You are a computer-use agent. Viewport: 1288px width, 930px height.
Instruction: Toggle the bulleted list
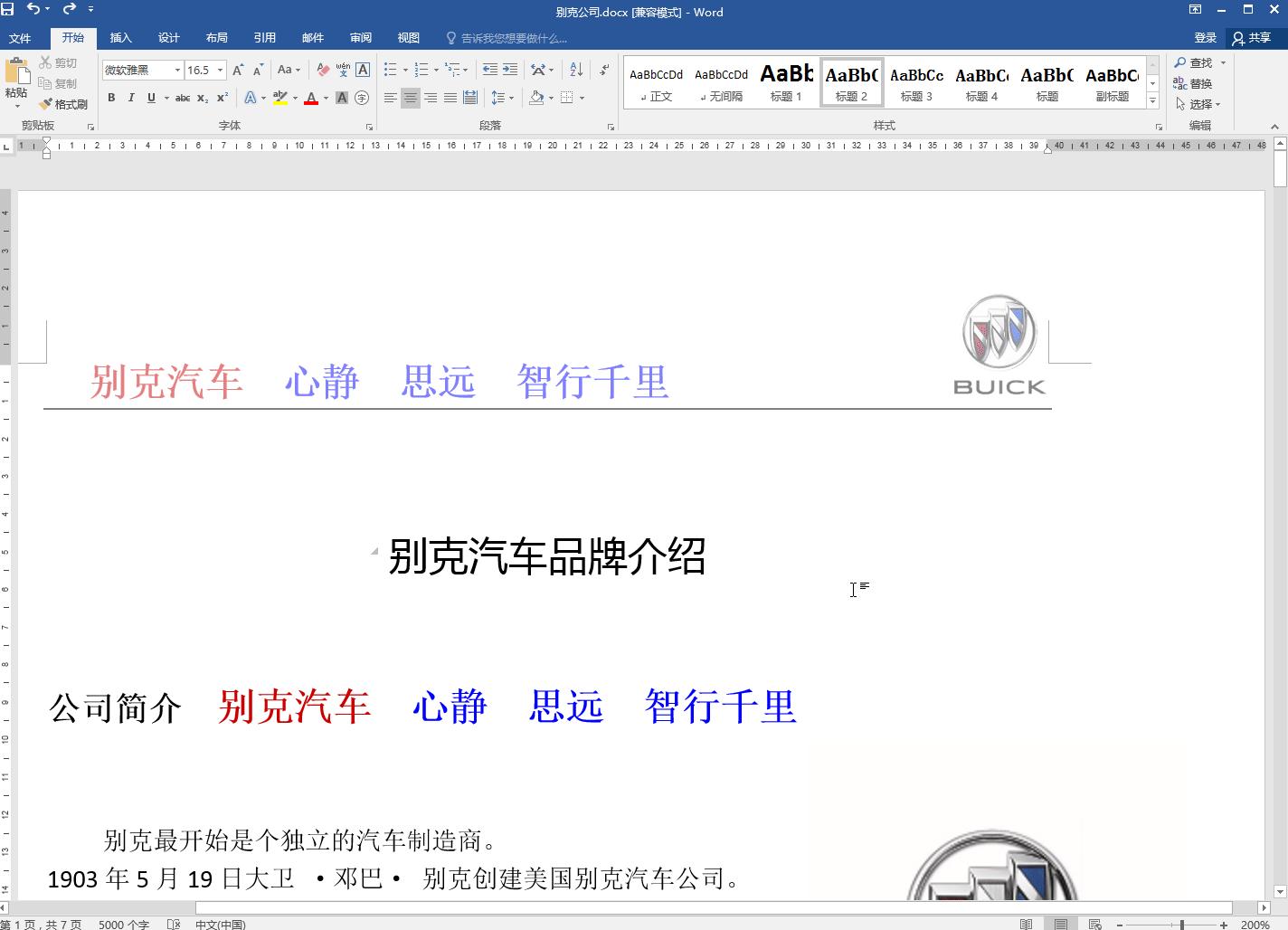pyautogui.click(x=389, y=69)
